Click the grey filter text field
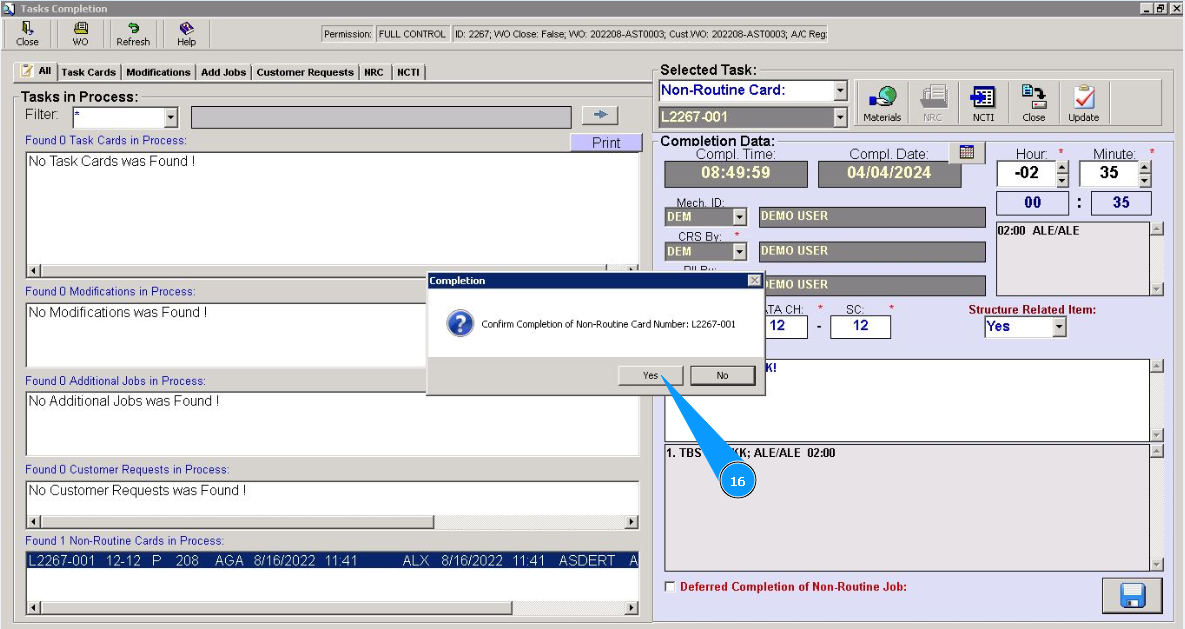This screenshot has width=1185, height=629. [381, 117]
